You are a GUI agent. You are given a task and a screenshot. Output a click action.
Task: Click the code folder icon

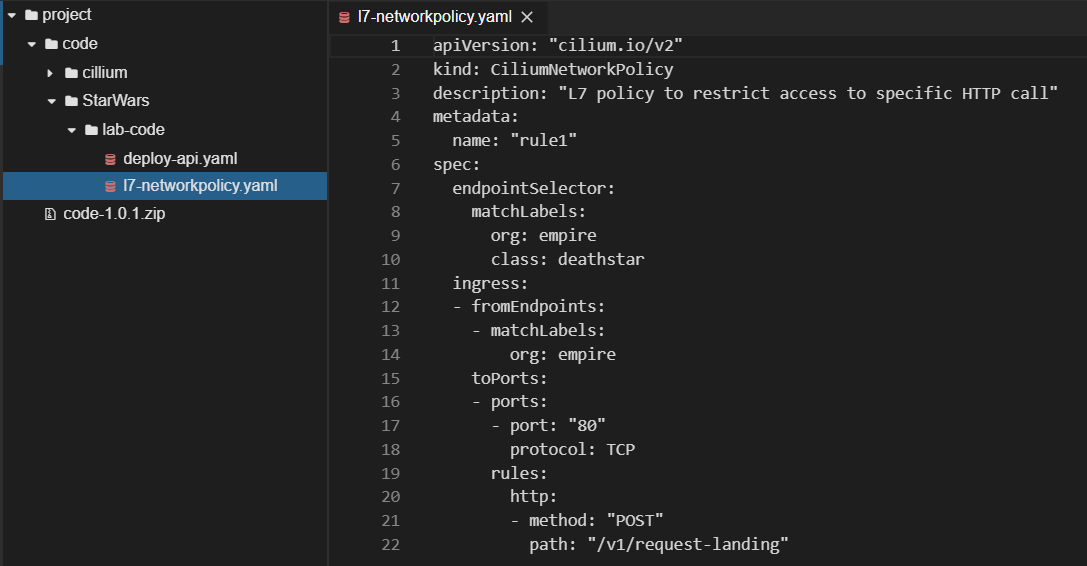point(51,44)
